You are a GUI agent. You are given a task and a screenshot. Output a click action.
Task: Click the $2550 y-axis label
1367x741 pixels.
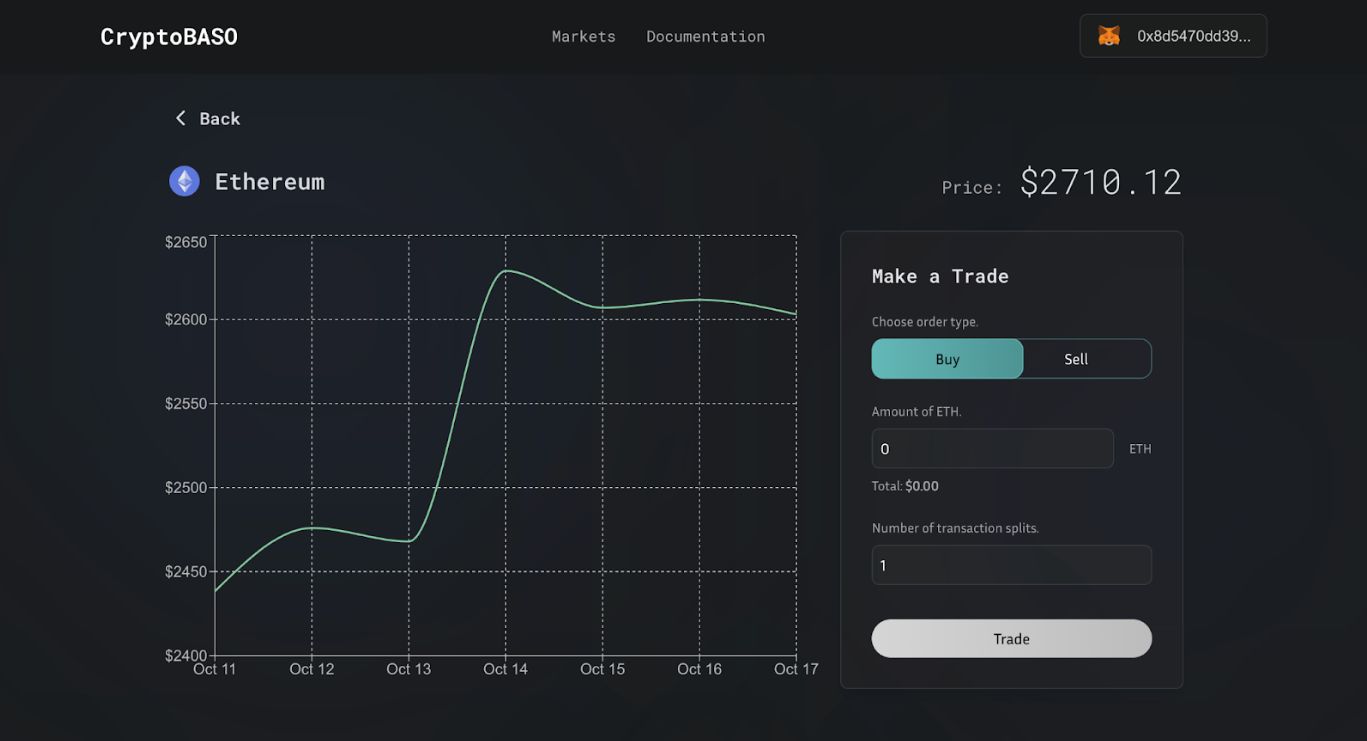(186, 404)
